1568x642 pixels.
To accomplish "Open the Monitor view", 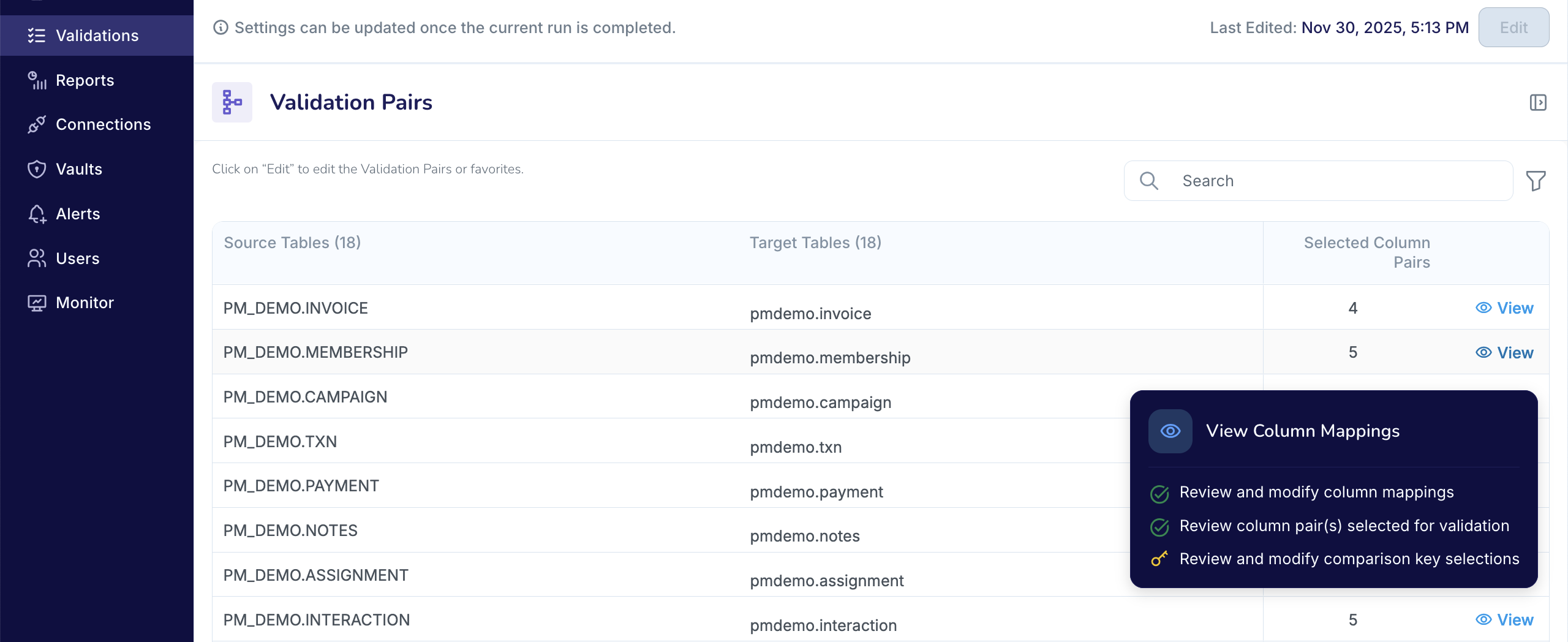I will click(x=84, y=302).
